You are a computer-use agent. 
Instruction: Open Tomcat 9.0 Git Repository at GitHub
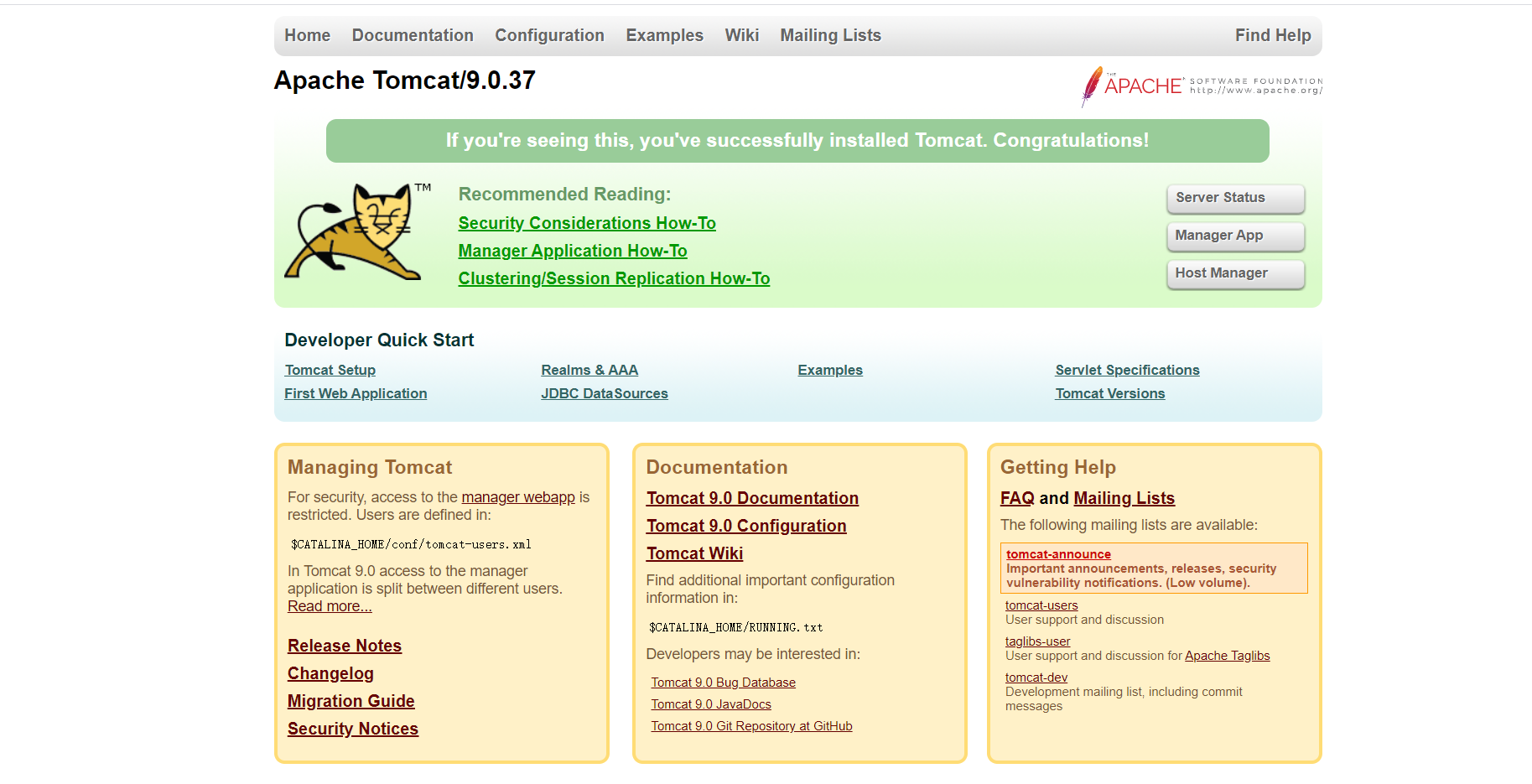pyautogui.click(x=751, y=726)
